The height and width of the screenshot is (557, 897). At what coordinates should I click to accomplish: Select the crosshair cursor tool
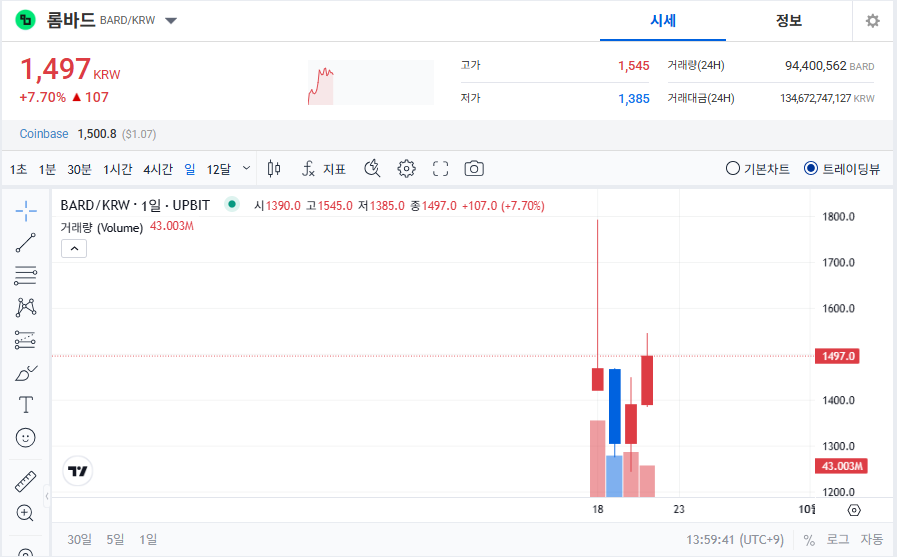point(26,211)
